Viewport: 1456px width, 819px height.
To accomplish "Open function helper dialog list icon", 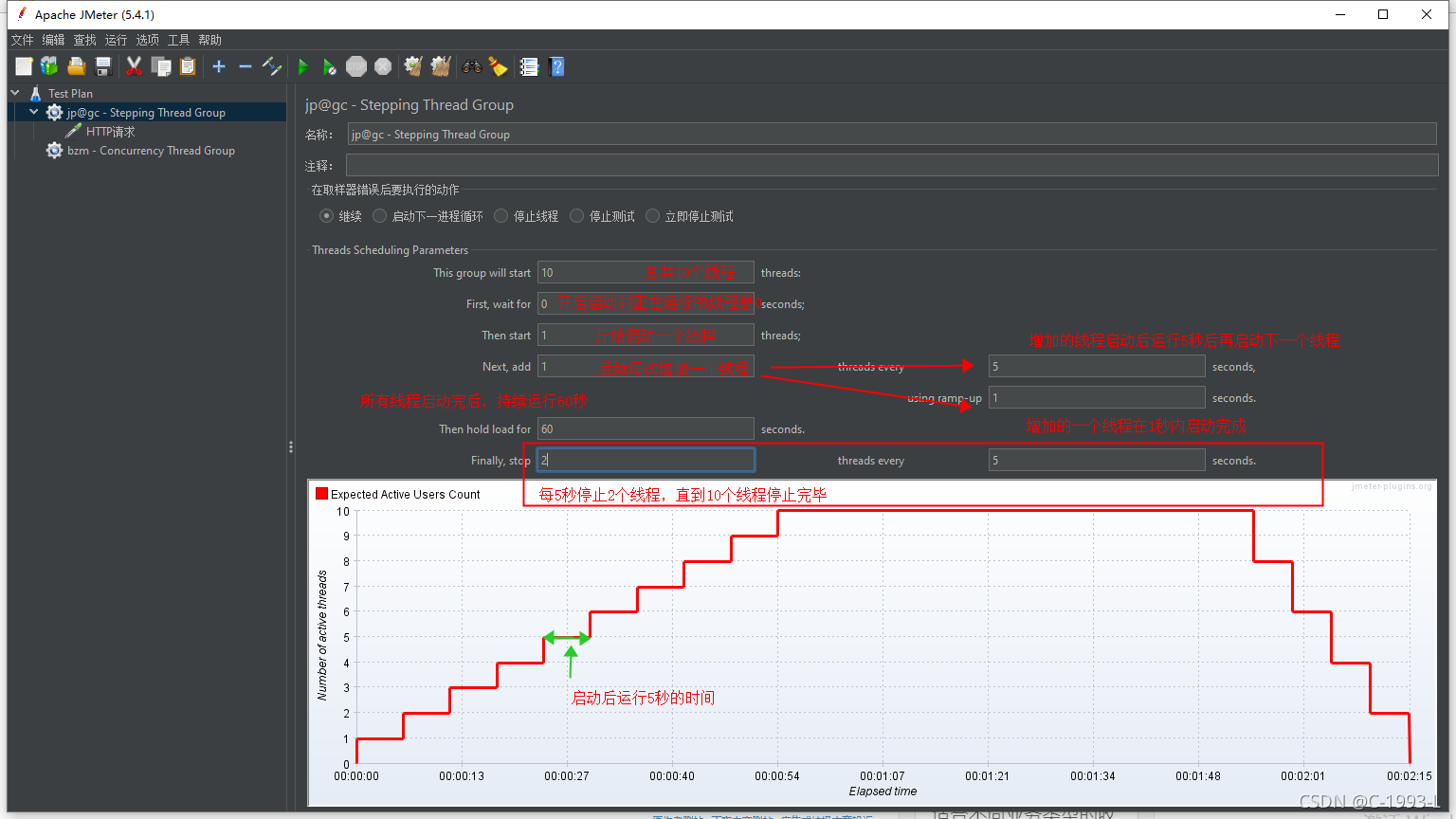I will [x=529, y=66].
